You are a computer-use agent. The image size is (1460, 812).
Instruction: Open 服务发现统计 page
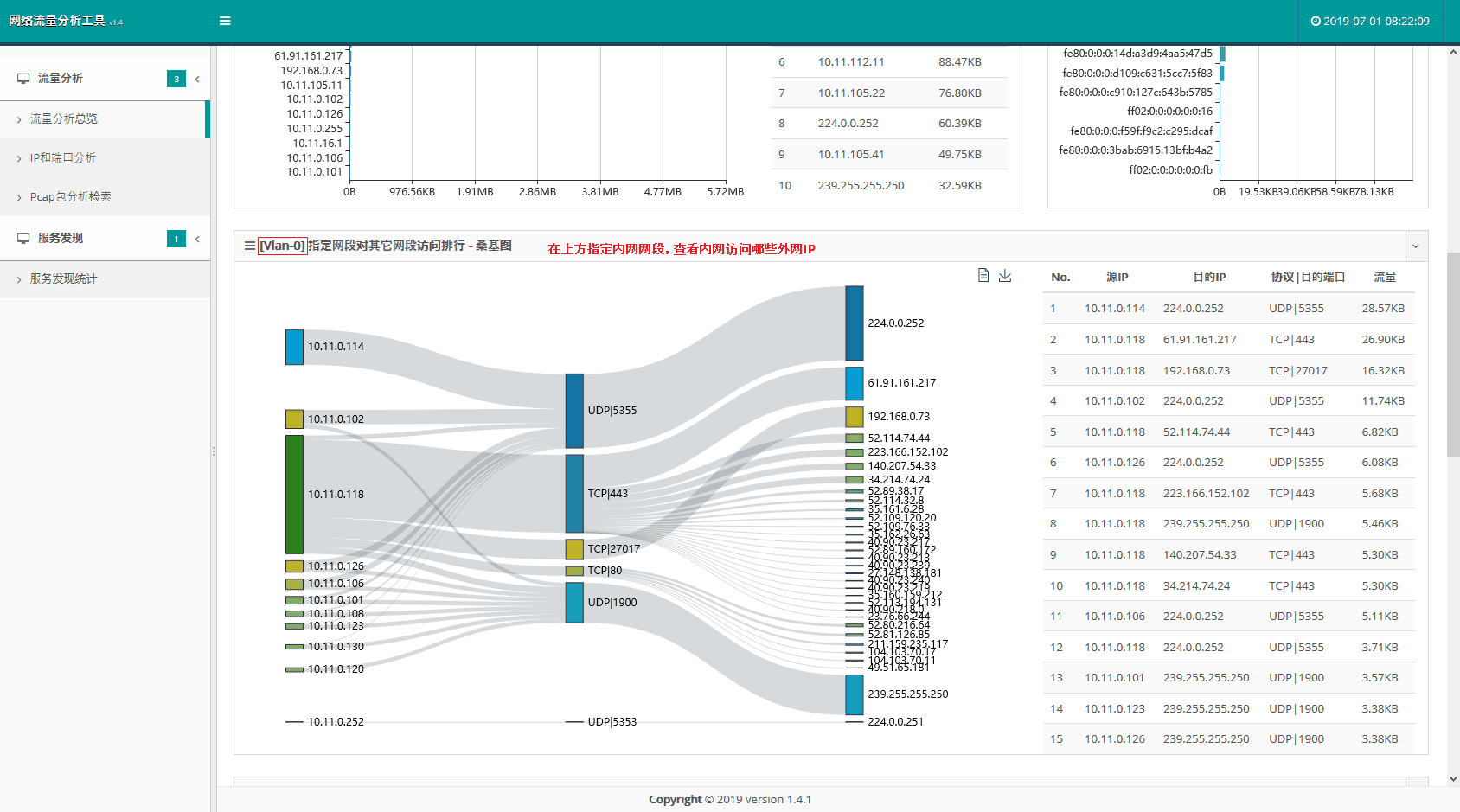point(64,279)
